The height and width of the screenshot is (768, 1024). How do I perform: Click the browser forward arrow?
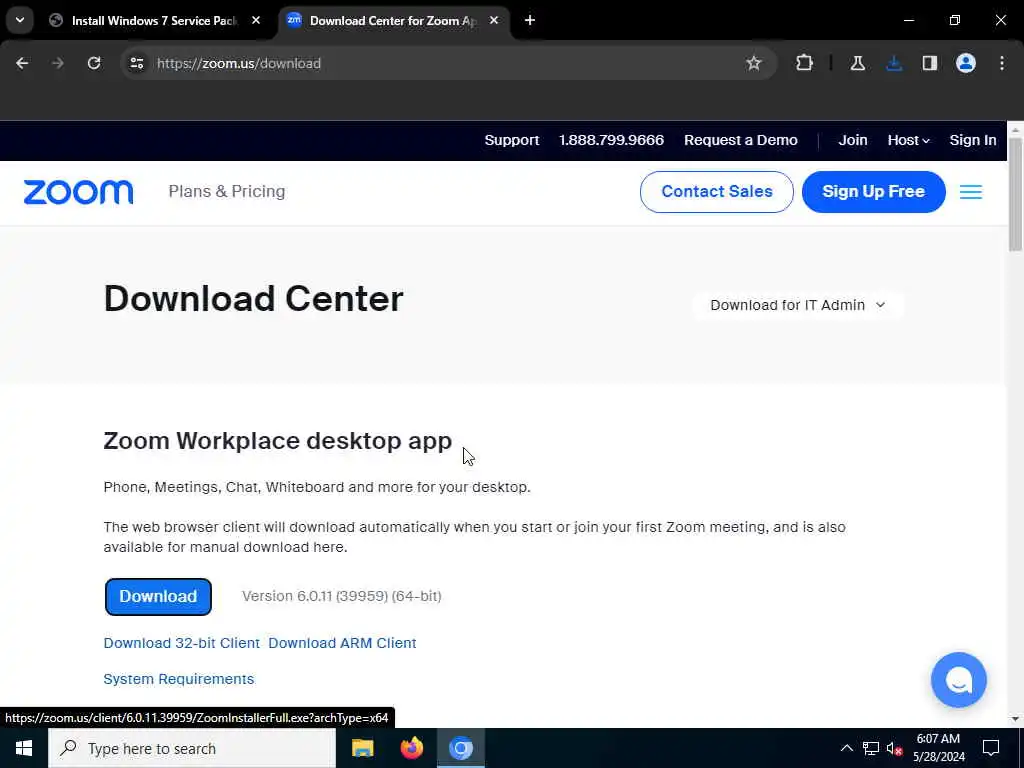click(58, 63)
